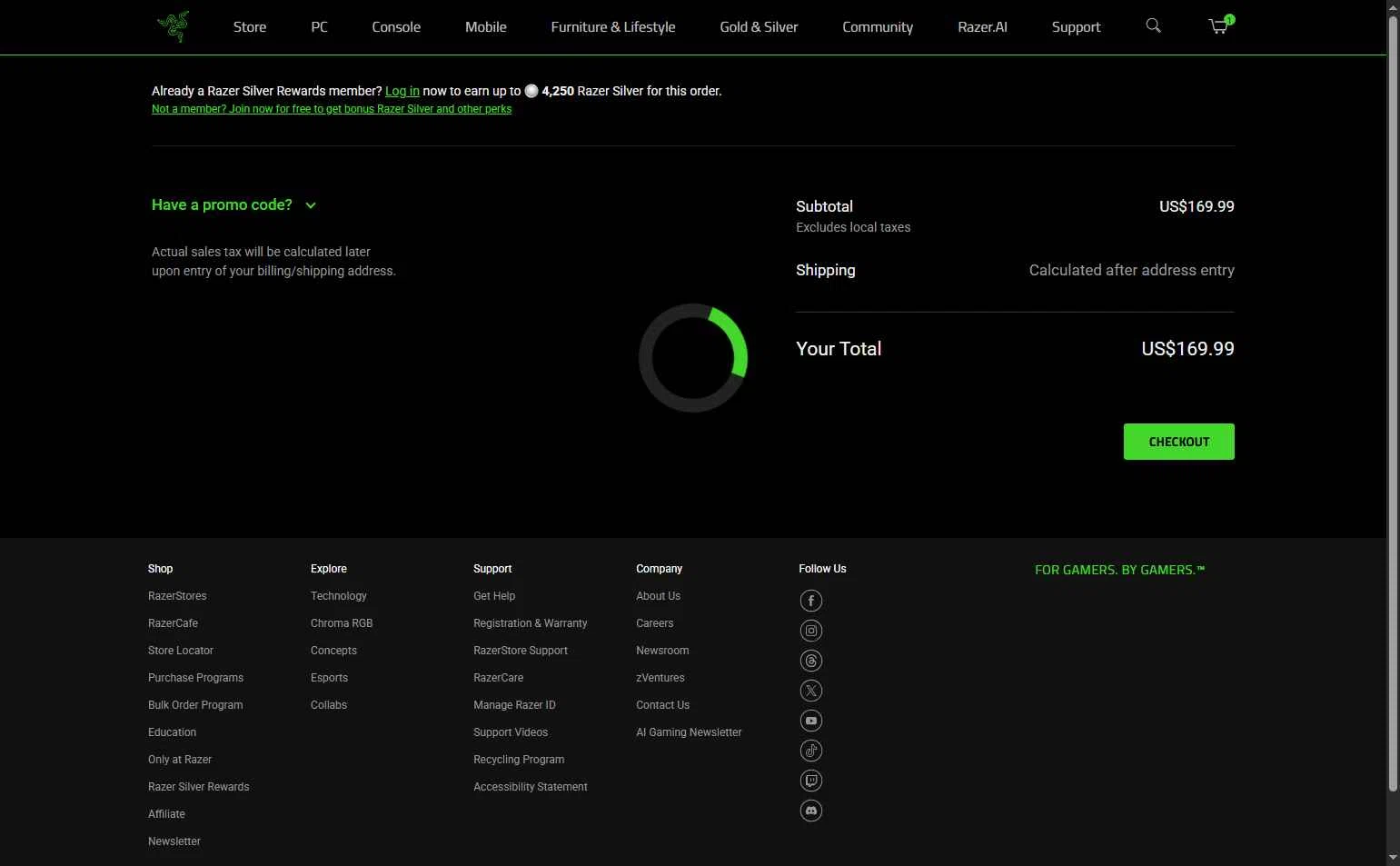The width and height of the screenshot is (1400, 866).
Task: Open Razer Discord icon
Action: [x=811, y=811]
